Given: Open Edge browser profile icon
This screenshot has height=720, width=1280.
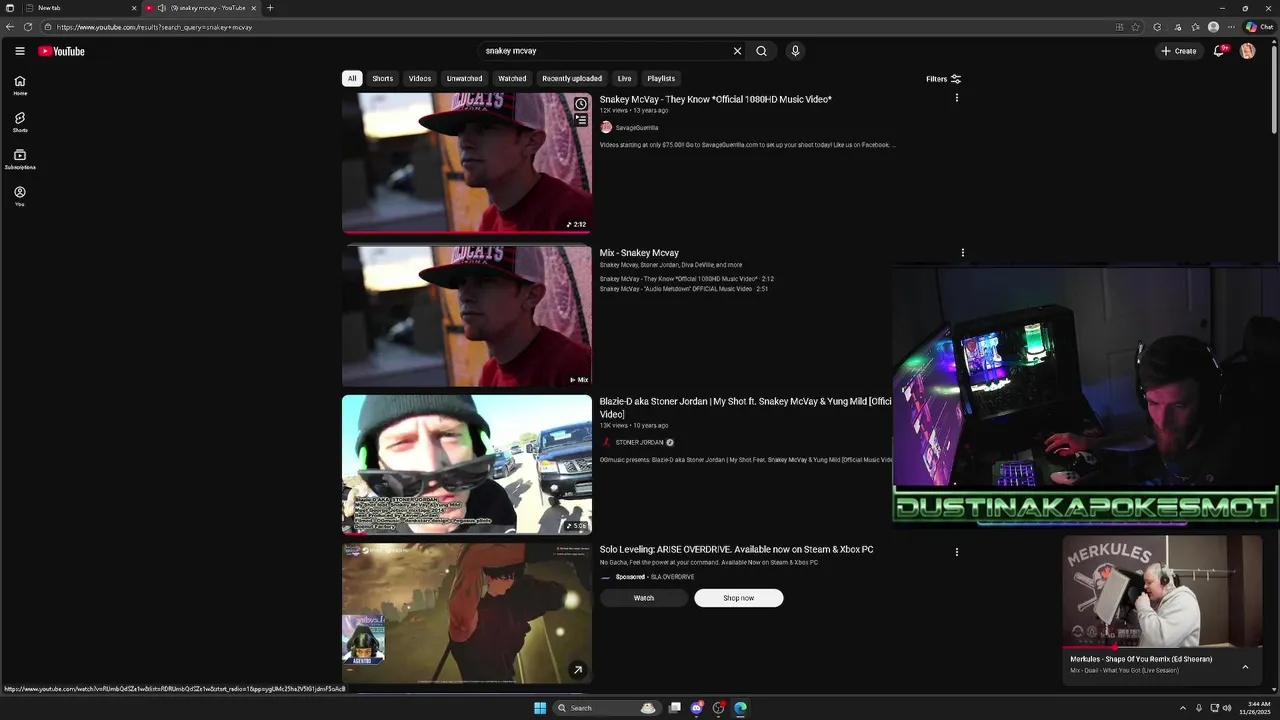Looking at the screenshot, I should click(1213, 27).
